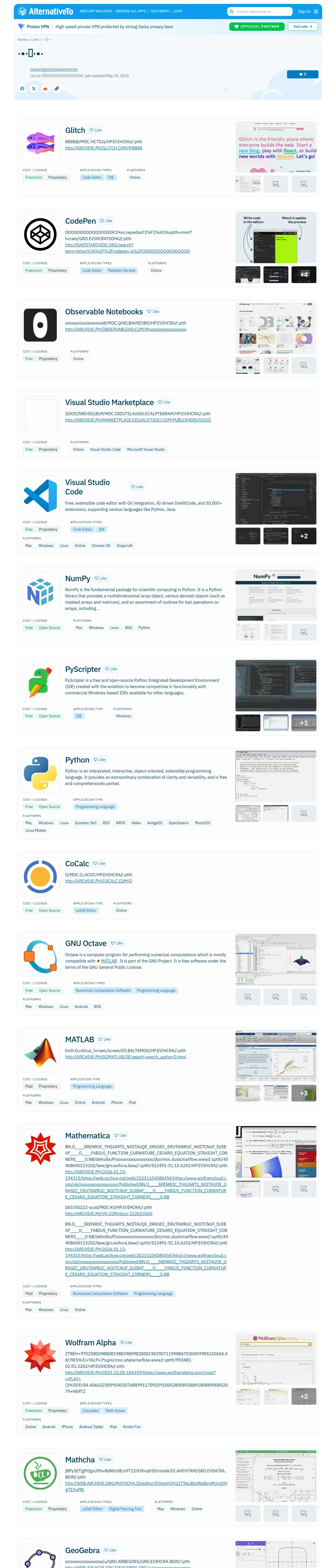
Task: Select the Math Solver tag under Wolfram Alpha
Action: 115,1410
